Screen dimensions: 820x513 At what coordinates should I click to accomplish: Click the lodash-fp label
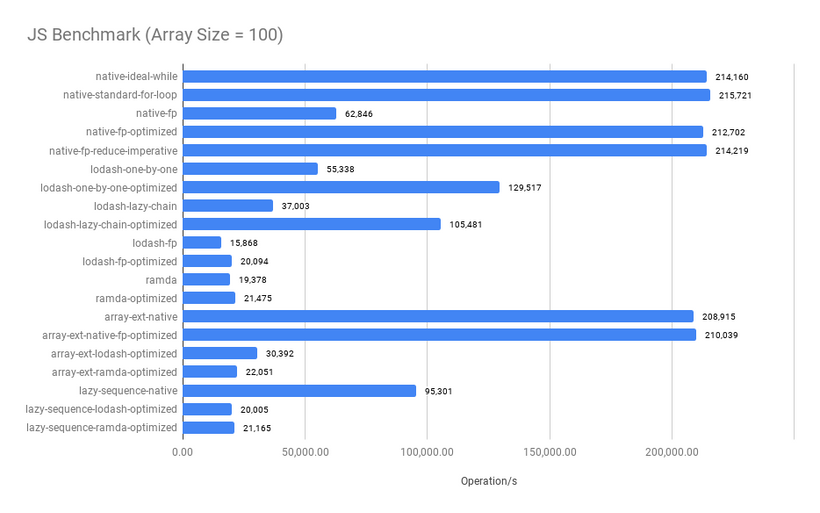tap(154, 243)
